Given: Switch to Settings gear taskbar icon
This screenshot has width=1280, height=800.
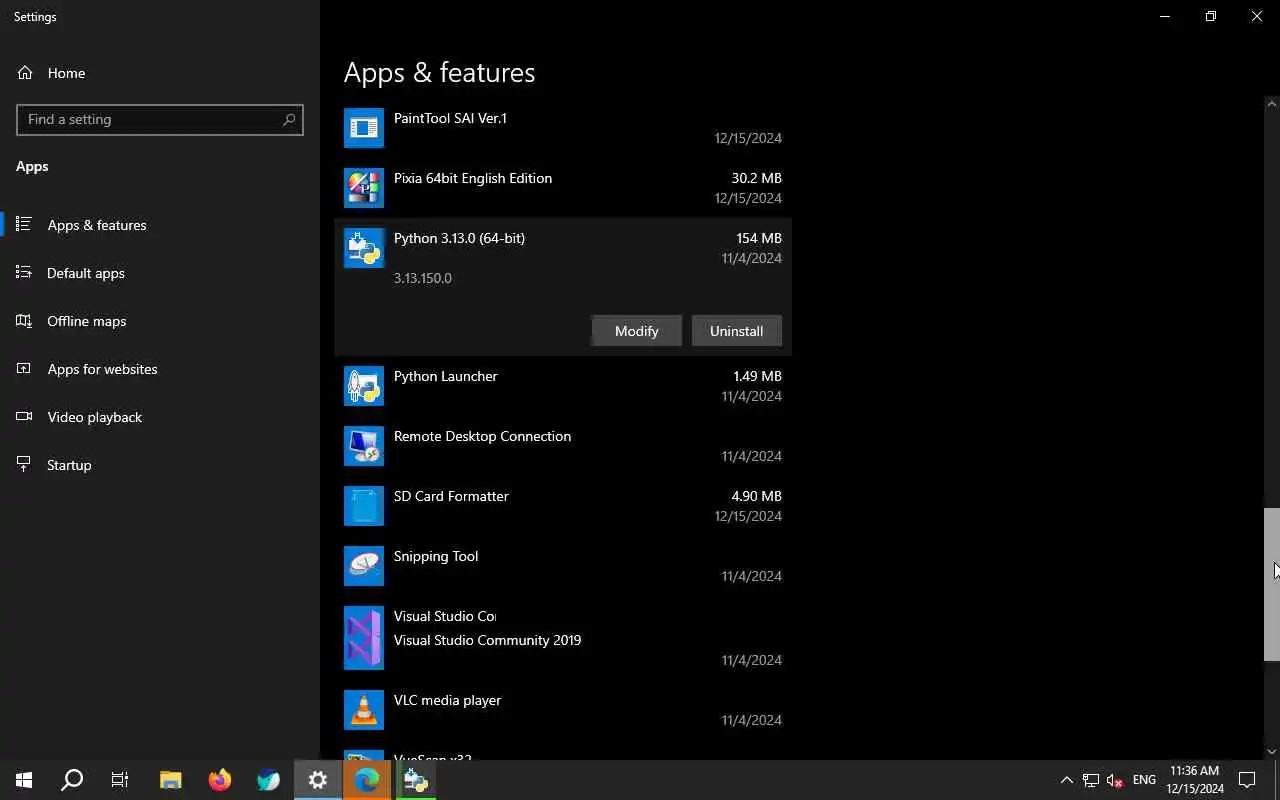Looking at the screenshot, I should coord(318,780).
